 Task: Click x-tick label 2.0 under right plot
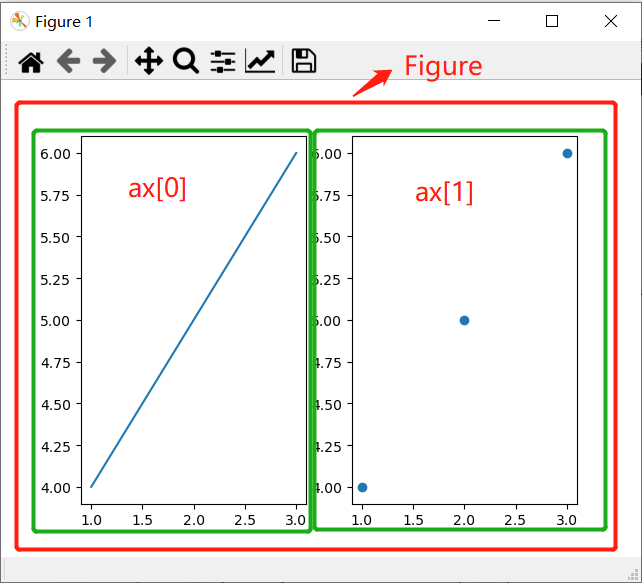click(464, 520)
